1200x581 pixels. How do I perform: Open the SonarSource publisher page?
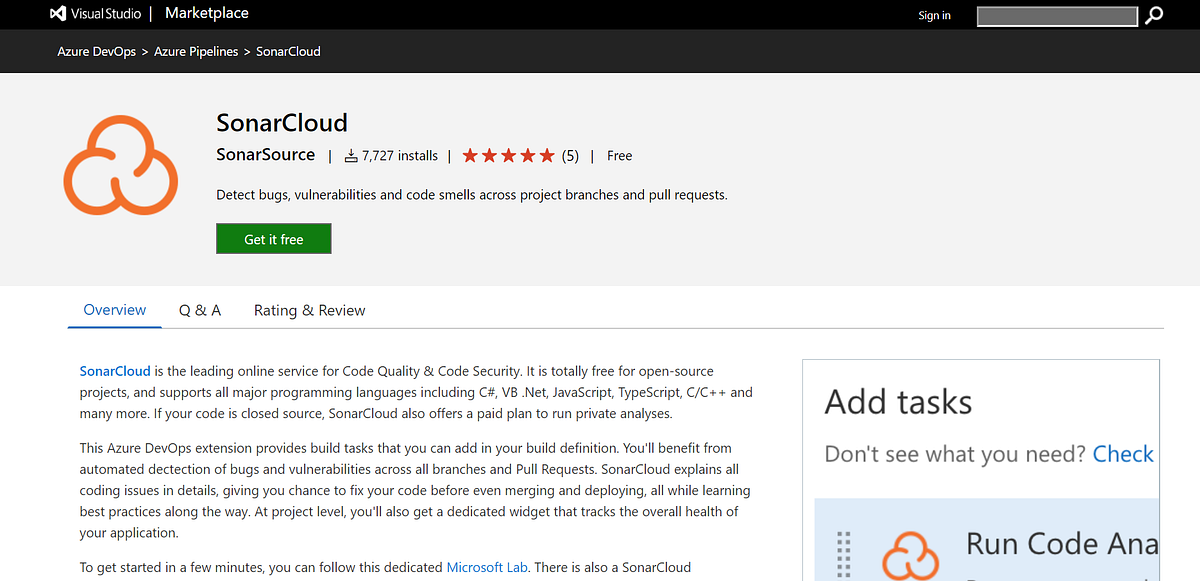[x=265, y=155]
